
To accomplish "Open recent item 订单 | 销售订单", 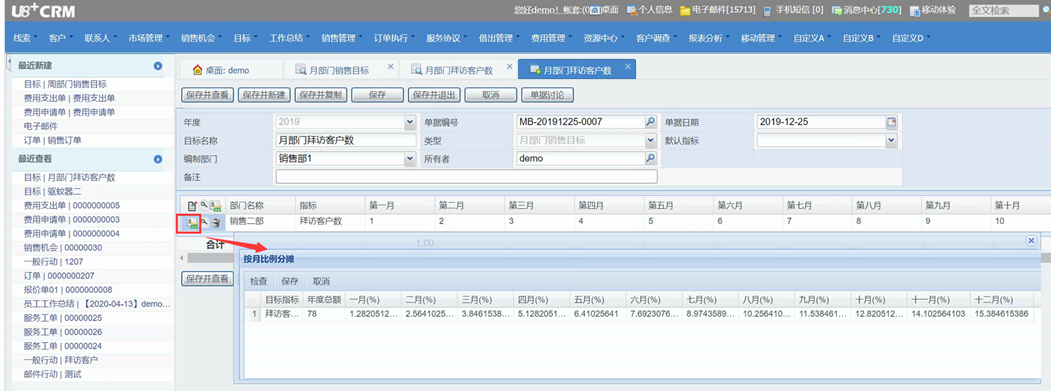I will [52, 140].
